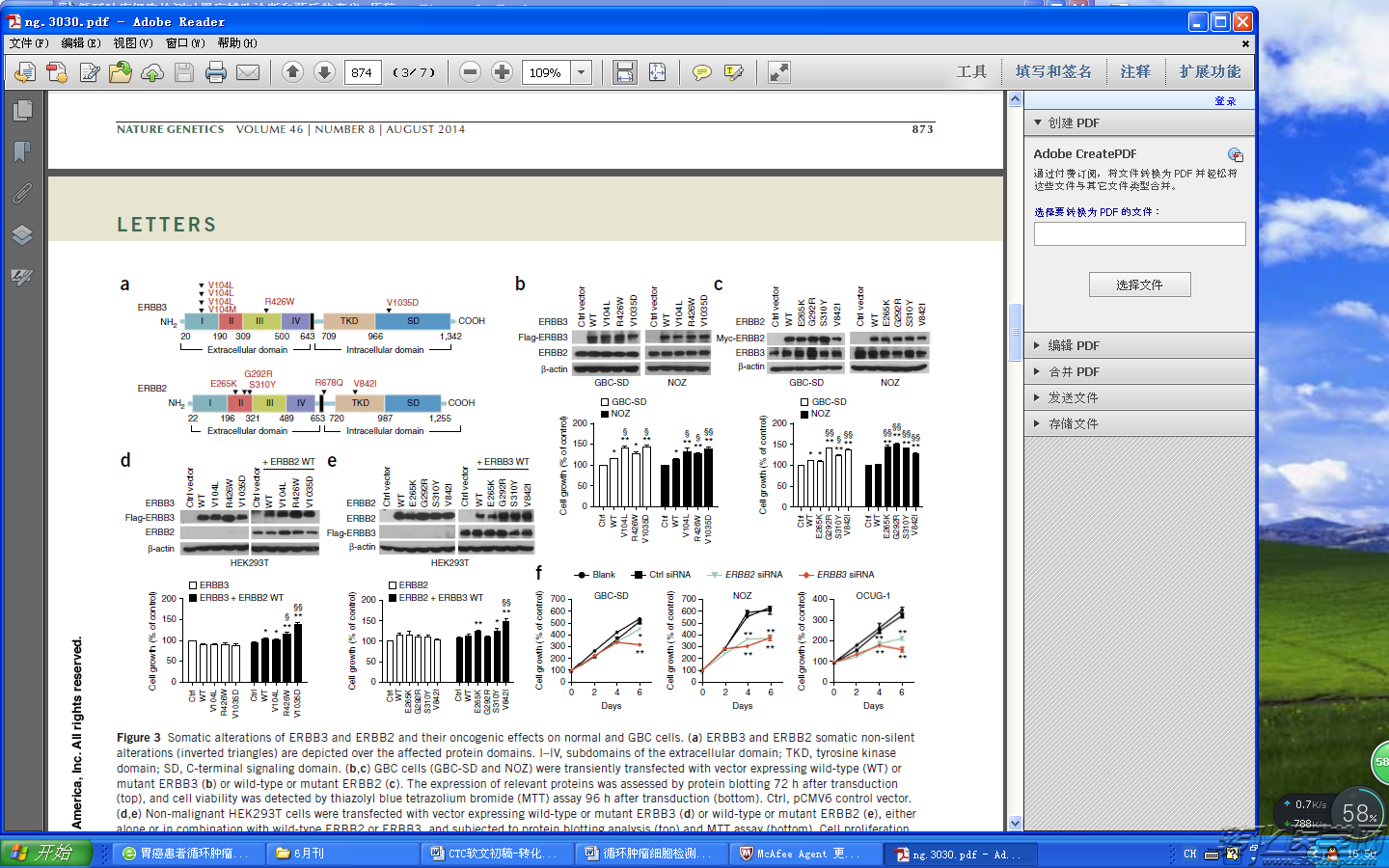1389x868 pixels.
Task: Click the fit one full page icon
Action: [x=657, y=72]
